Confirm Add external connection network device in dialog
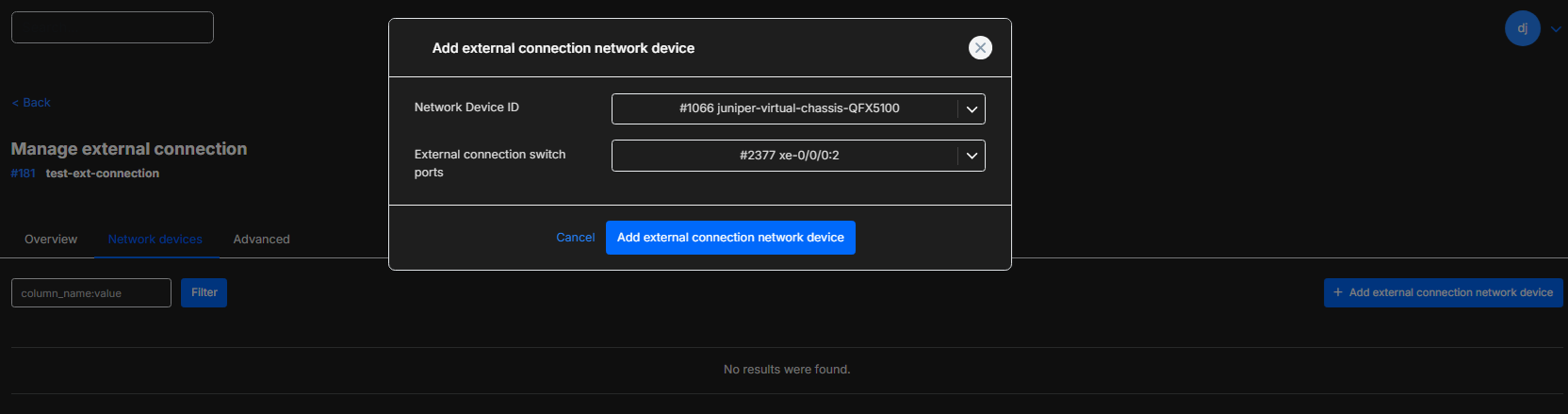 tap(730, 238)
